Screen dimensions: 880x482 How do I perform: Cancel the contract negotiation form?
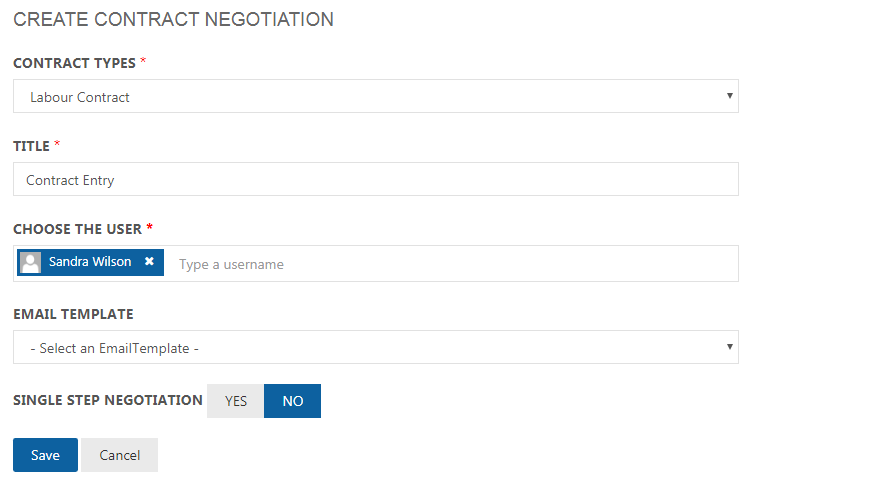[120, 455]
